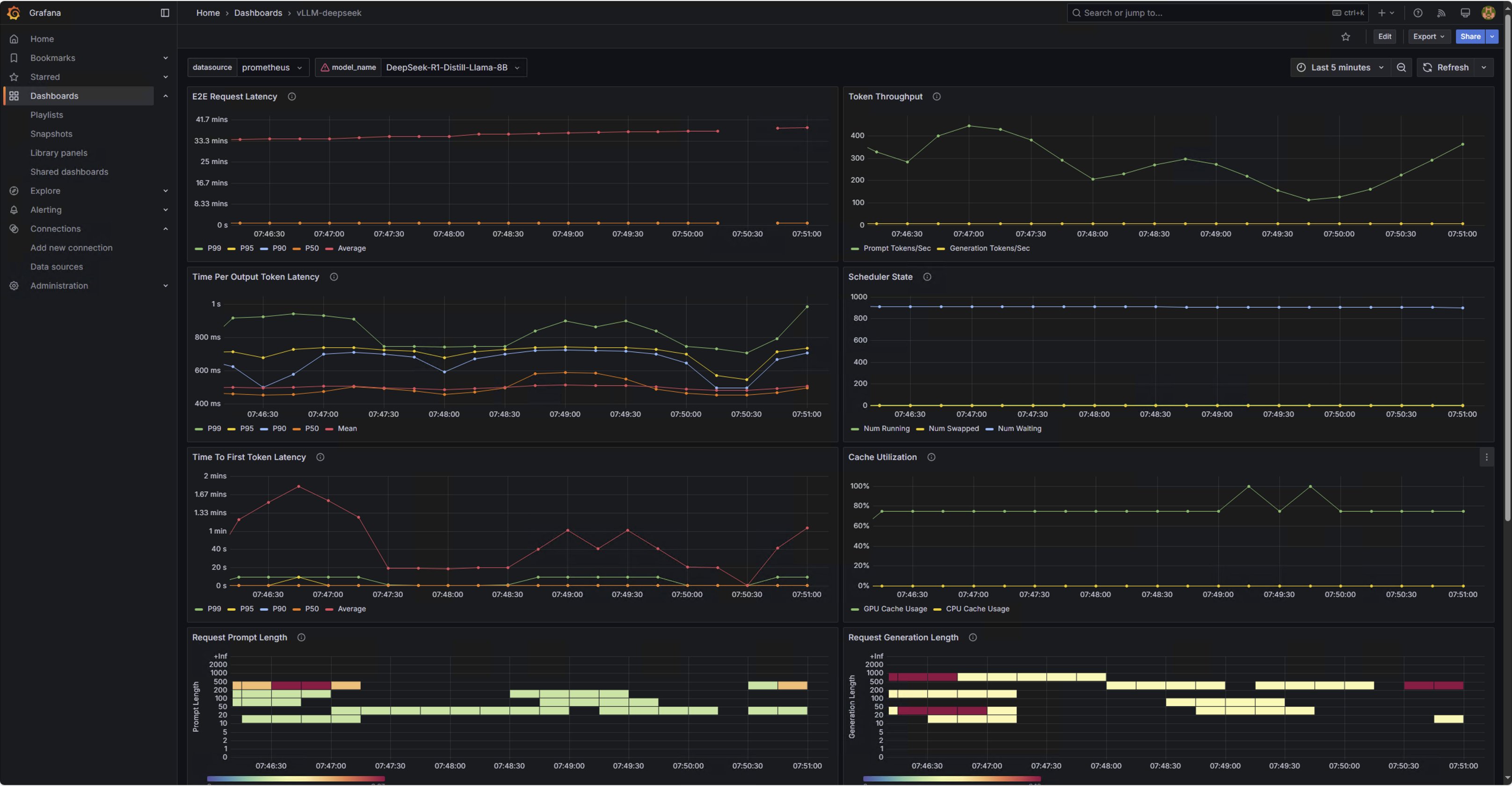Open the Cache Utilization panel menu dots
Image resolution: width=1512 pixels, height=786 pixels.
(1486, 457)
